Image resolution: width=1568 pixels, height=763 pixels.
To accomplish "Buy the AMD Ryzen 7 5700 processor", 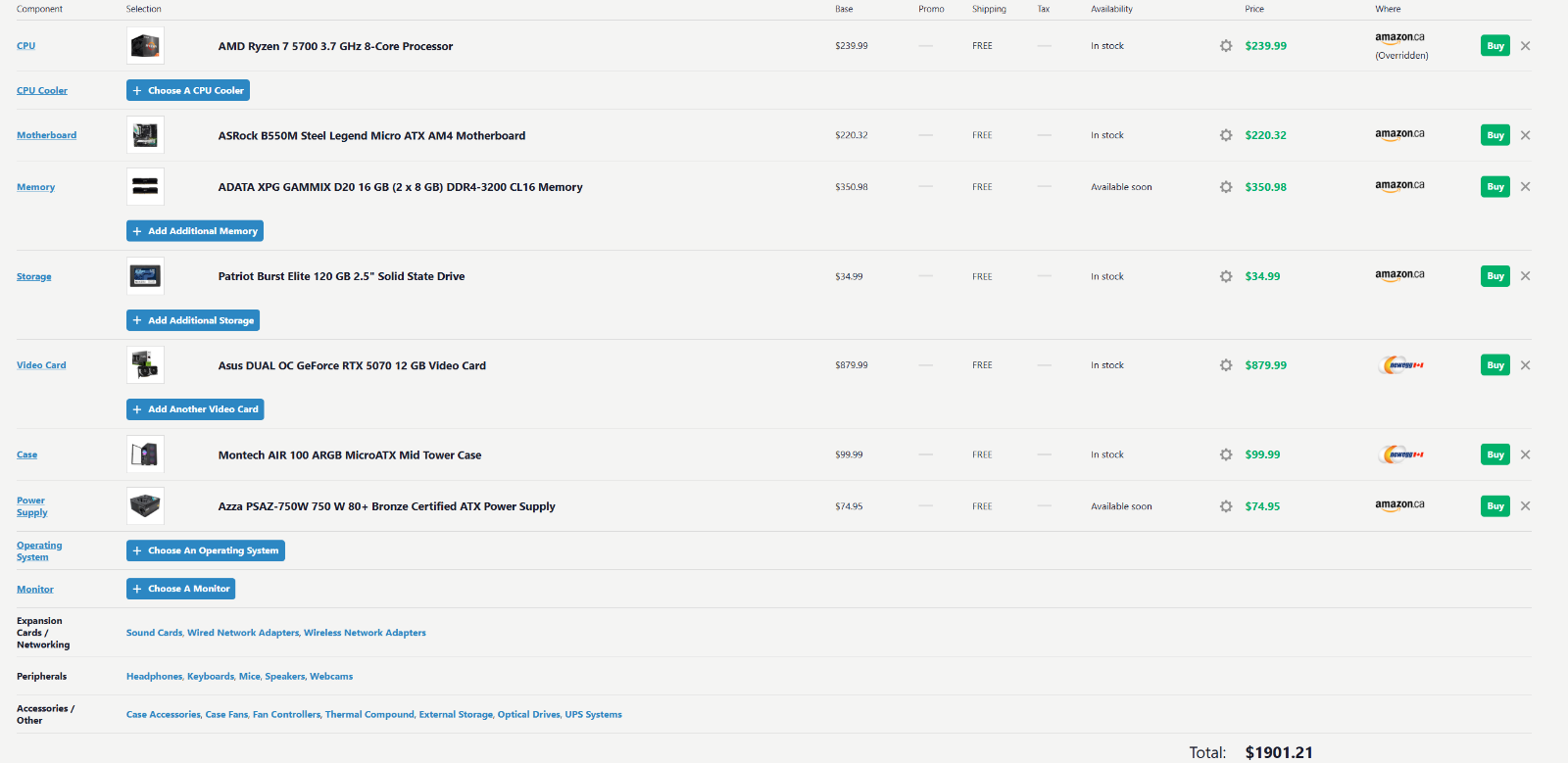I will click(1495, 46).
